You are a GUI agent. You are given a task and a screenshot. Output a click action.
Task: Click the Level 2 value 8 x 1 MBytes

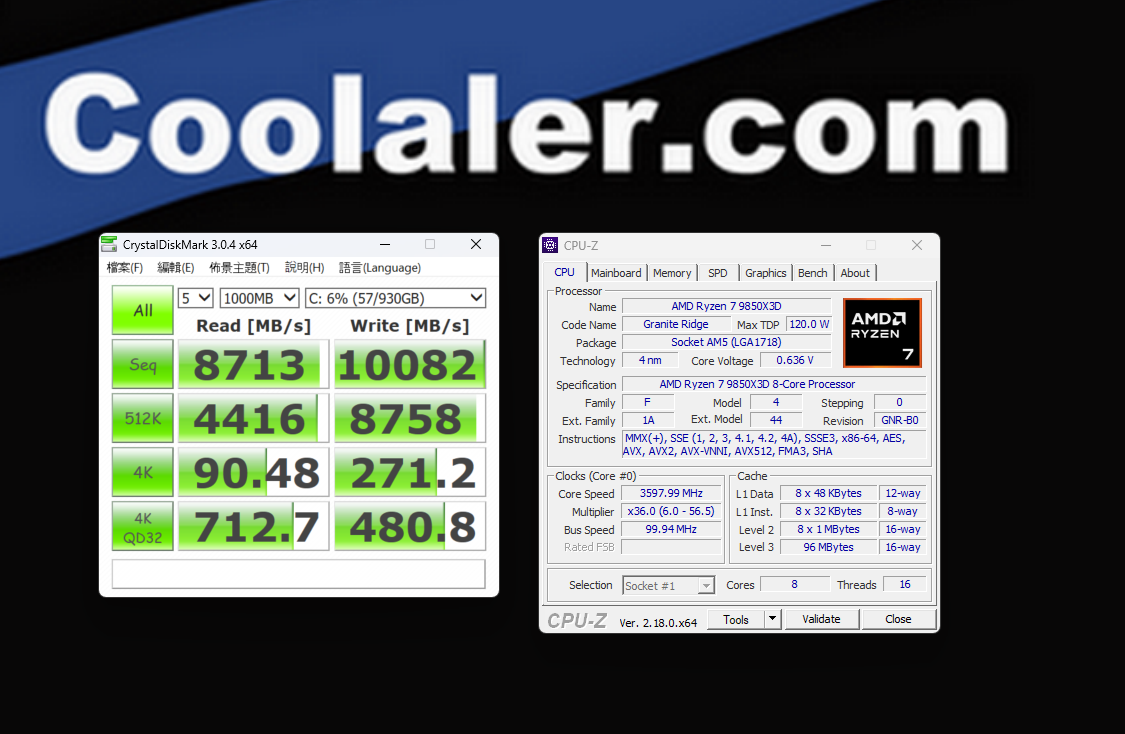click(828, 530)
